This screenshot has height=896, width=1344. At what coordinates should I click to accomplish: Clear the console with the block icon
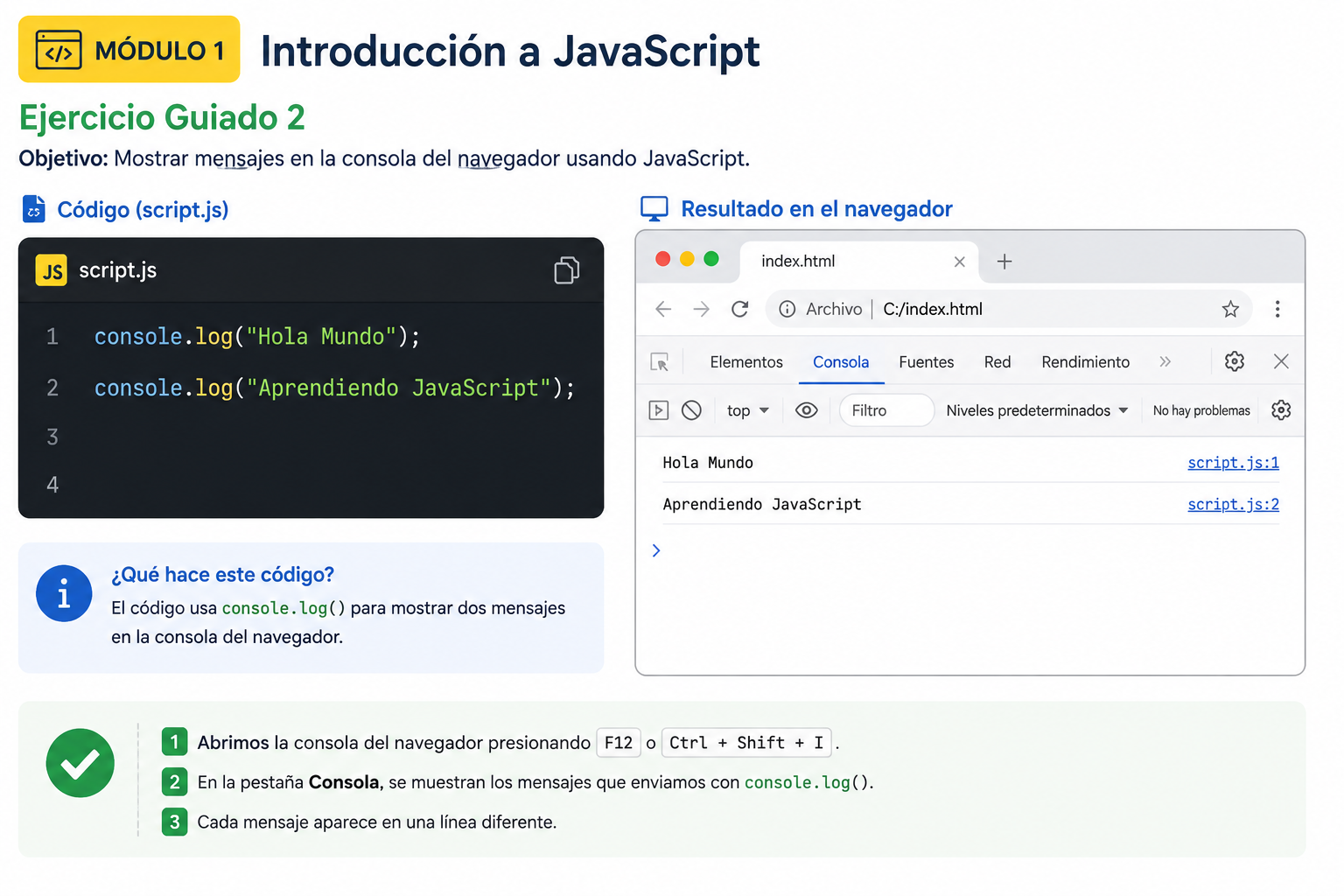pos(691,410)
